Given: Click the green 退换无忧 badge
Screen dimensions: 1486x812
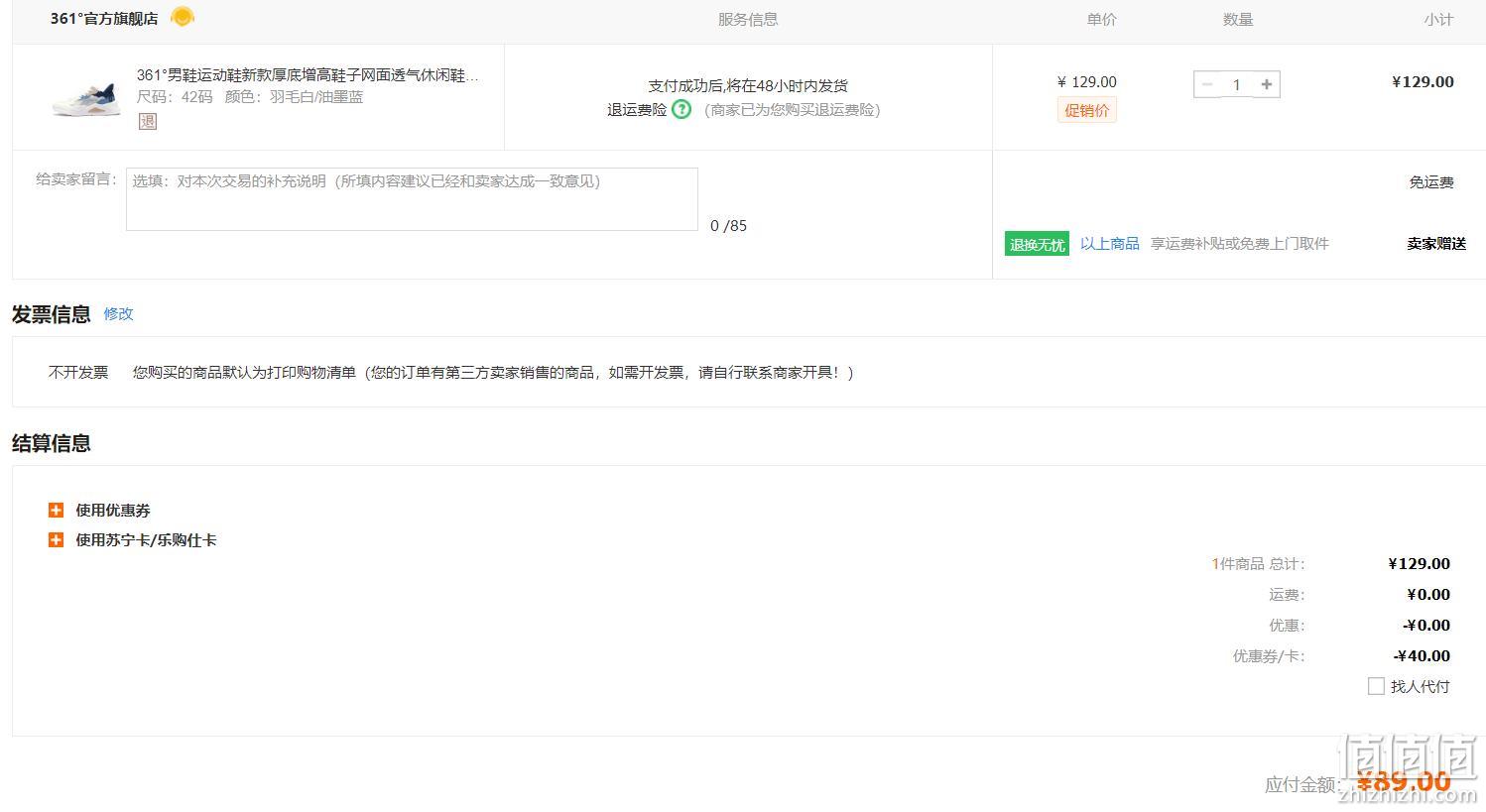Looking at the screenshot, I should coord(1038,244).
